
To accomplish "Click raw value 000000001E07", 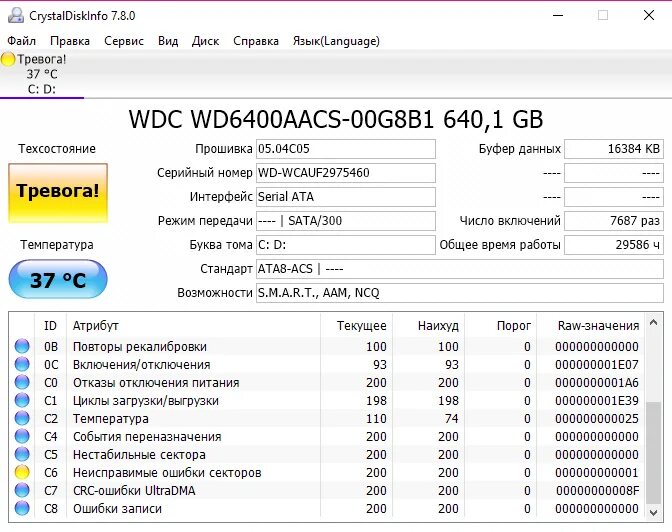I will pyautogui.click(x=597, y=365).
